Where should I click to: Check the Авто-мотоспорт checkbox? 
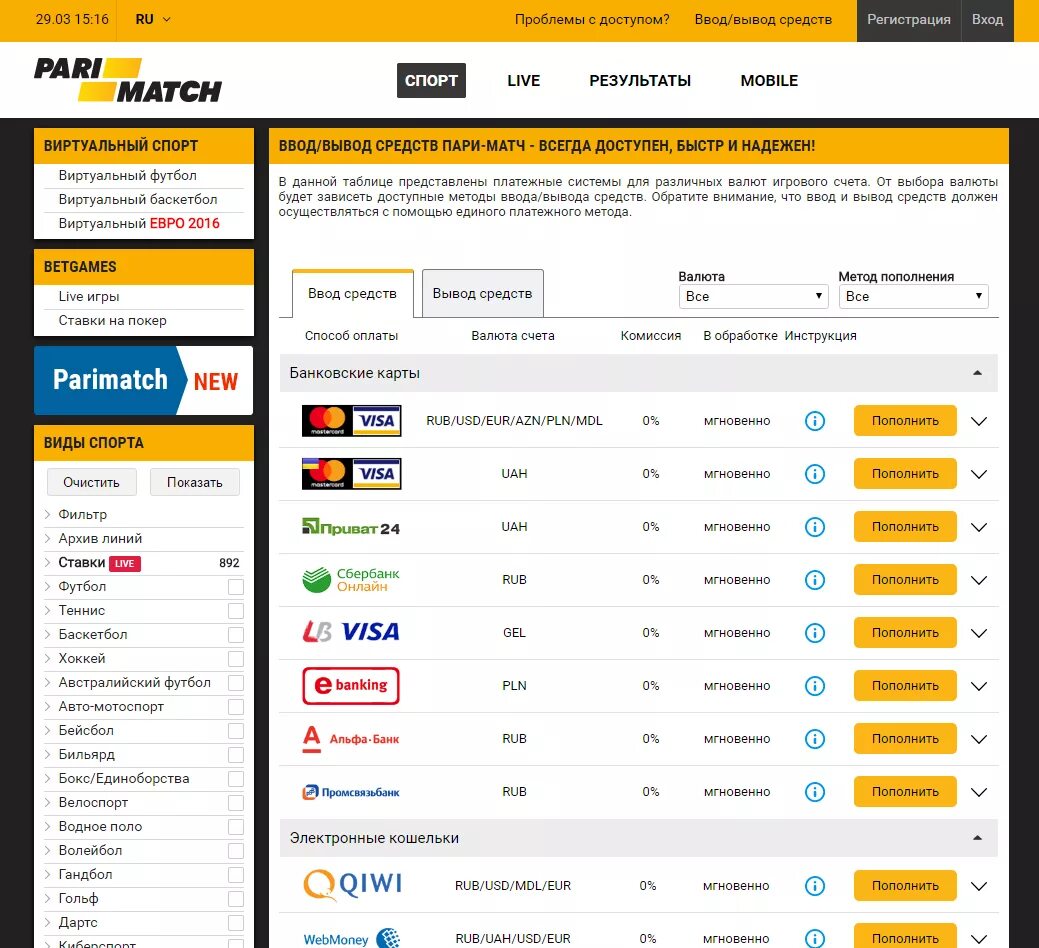236,707
